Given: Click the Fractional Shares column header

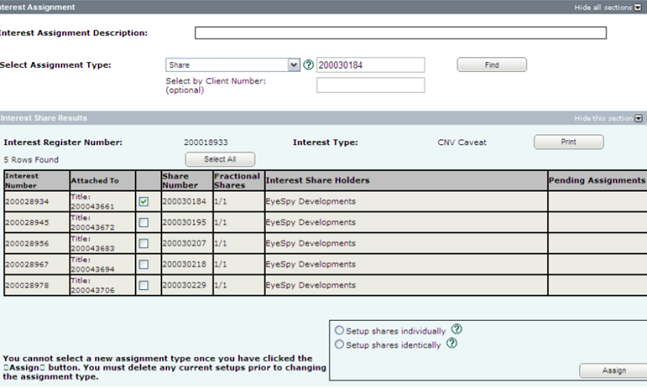Looking at the screenshot, I should [238, 180].
